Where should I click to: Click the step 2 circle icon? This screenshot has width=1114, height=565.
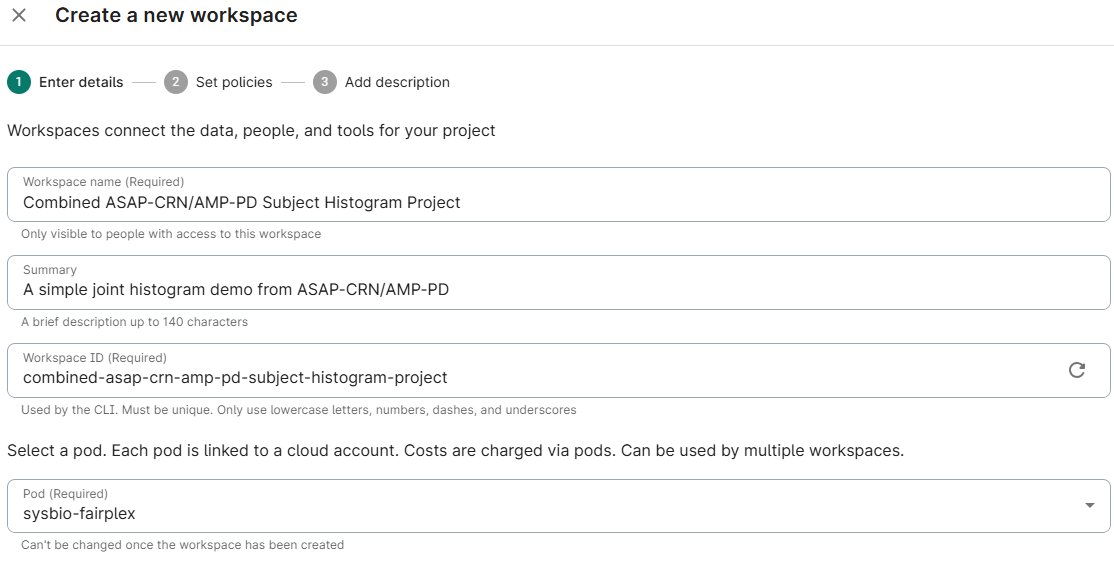176,82
